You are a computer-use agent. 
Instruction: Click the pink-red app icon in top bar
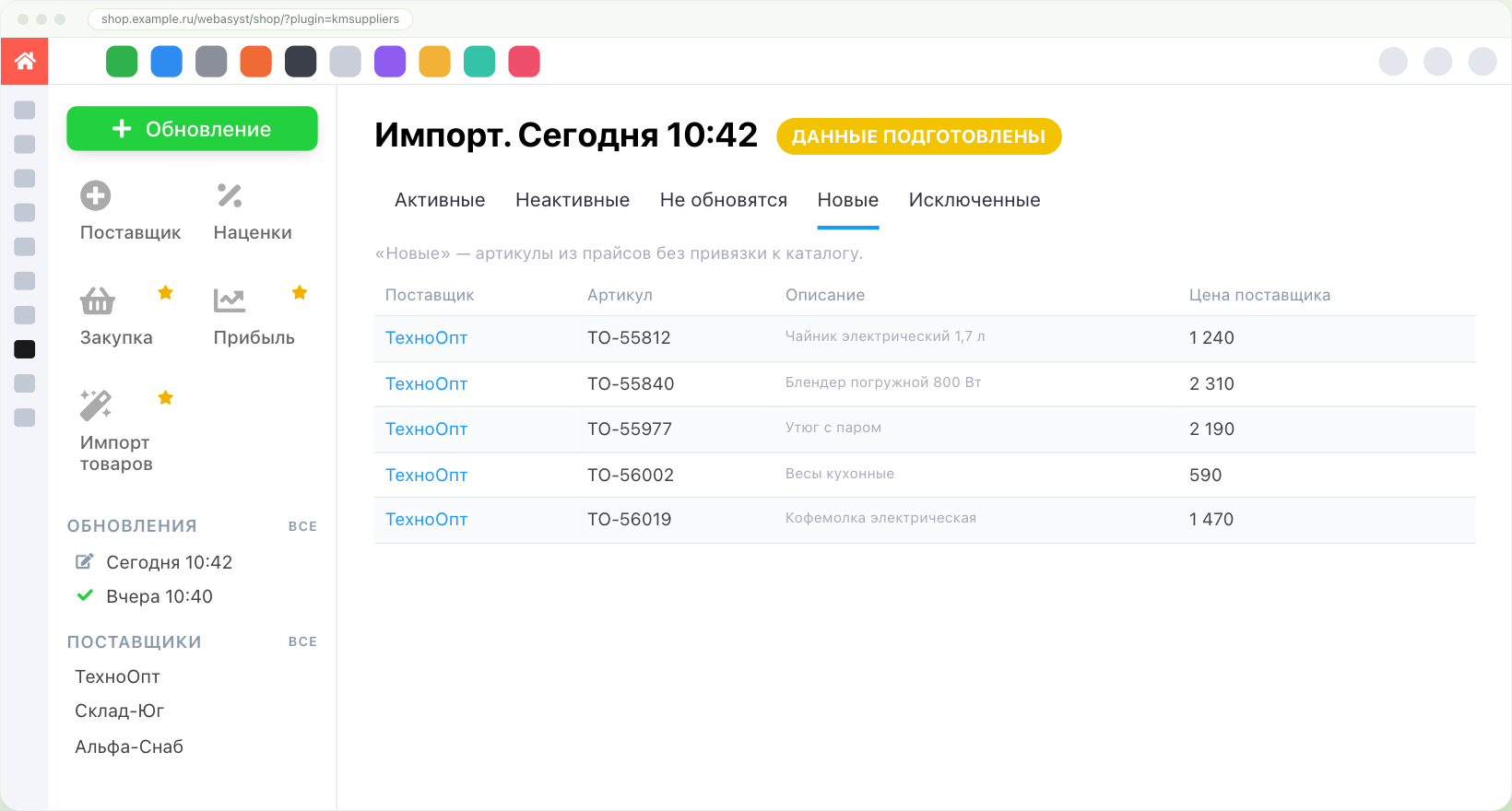(524, 62)
